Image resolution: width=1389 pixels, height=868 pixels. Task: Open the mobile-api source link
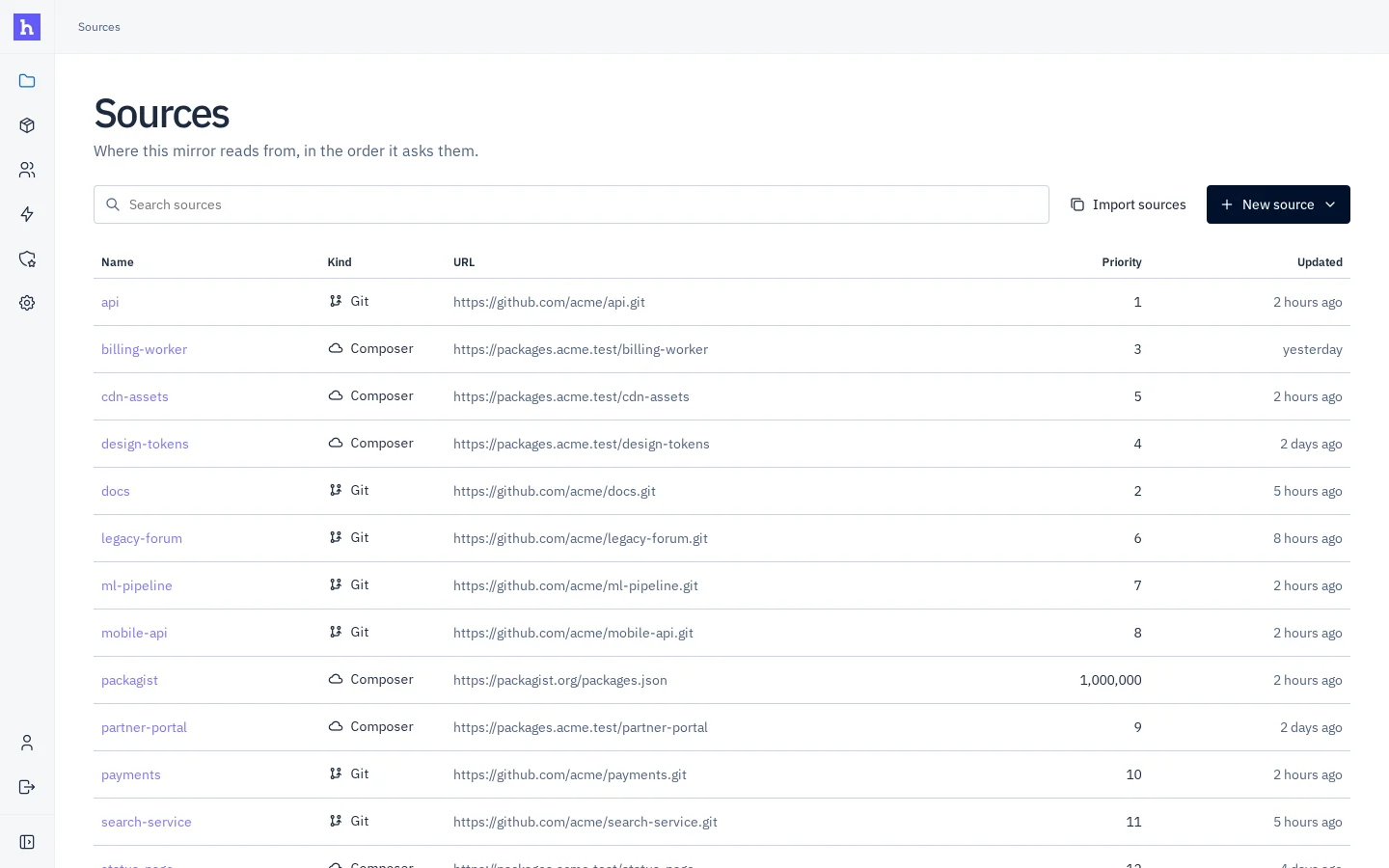pos(134,633)
